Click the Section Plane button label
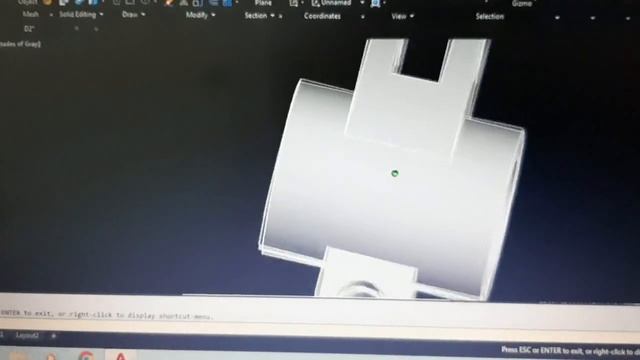Screen dimensions: 640x360 [x=263, y=3]
